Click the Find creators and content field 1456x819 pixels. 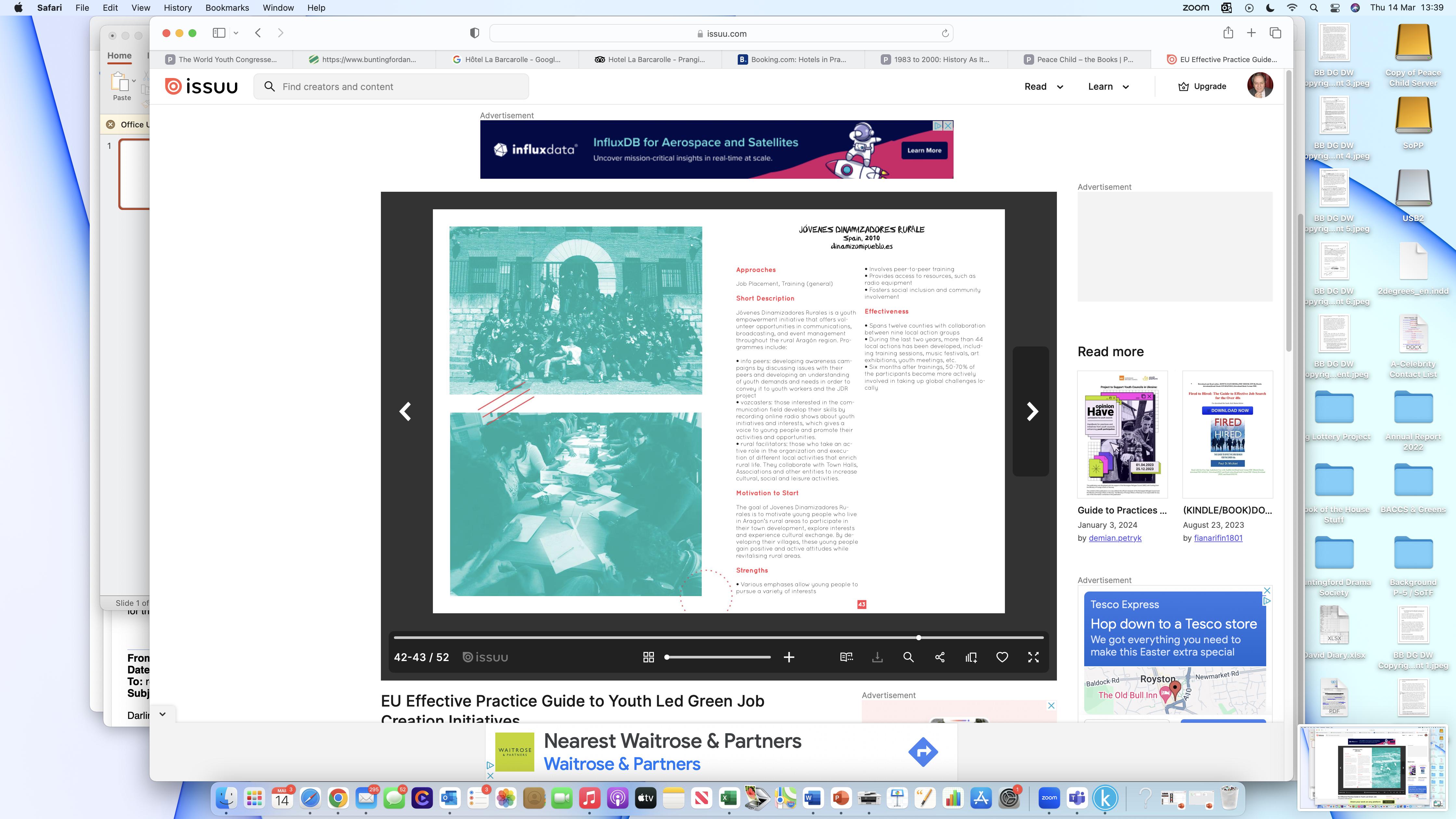click(391, 86)
